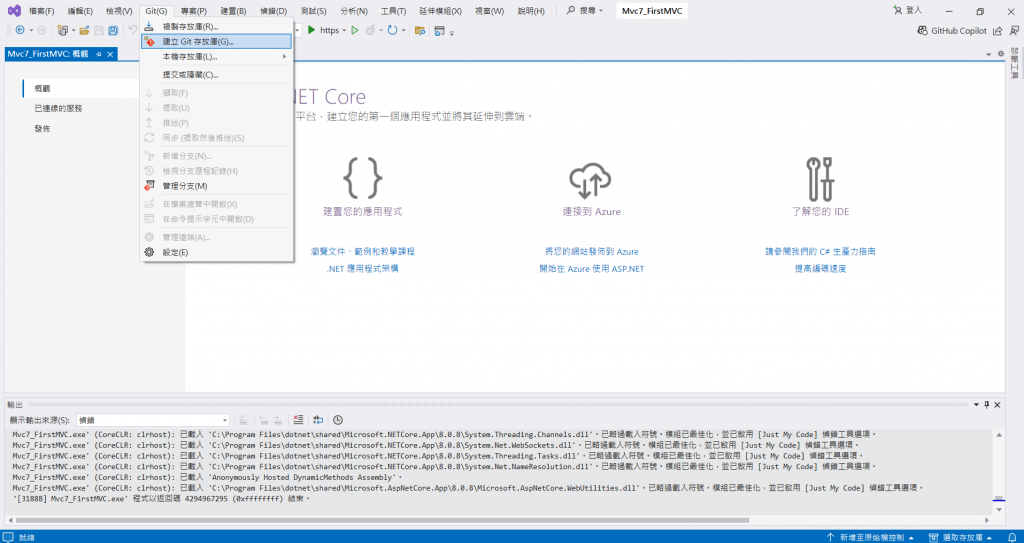This screenshot has width=1024, height=543.
Task: Open 選取存放庫 status bar dropdown
Action: pyautogui.click(x=960, y=537)
